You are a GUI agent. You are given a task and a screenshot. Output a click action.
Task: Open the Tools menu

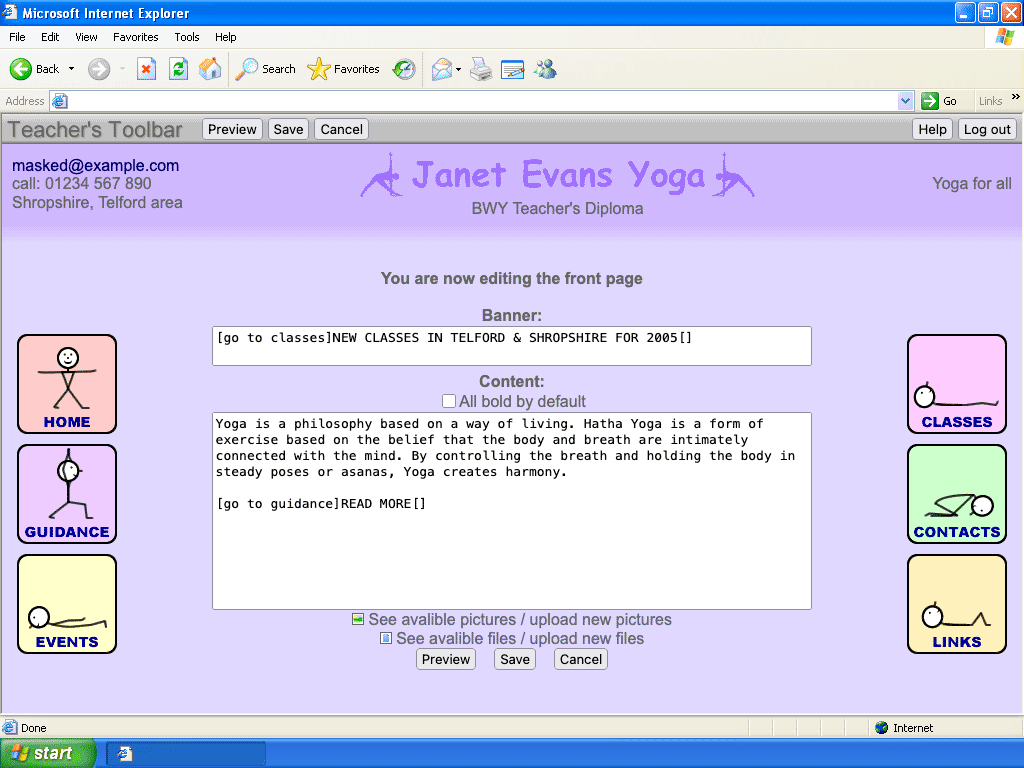pos(187,37)
